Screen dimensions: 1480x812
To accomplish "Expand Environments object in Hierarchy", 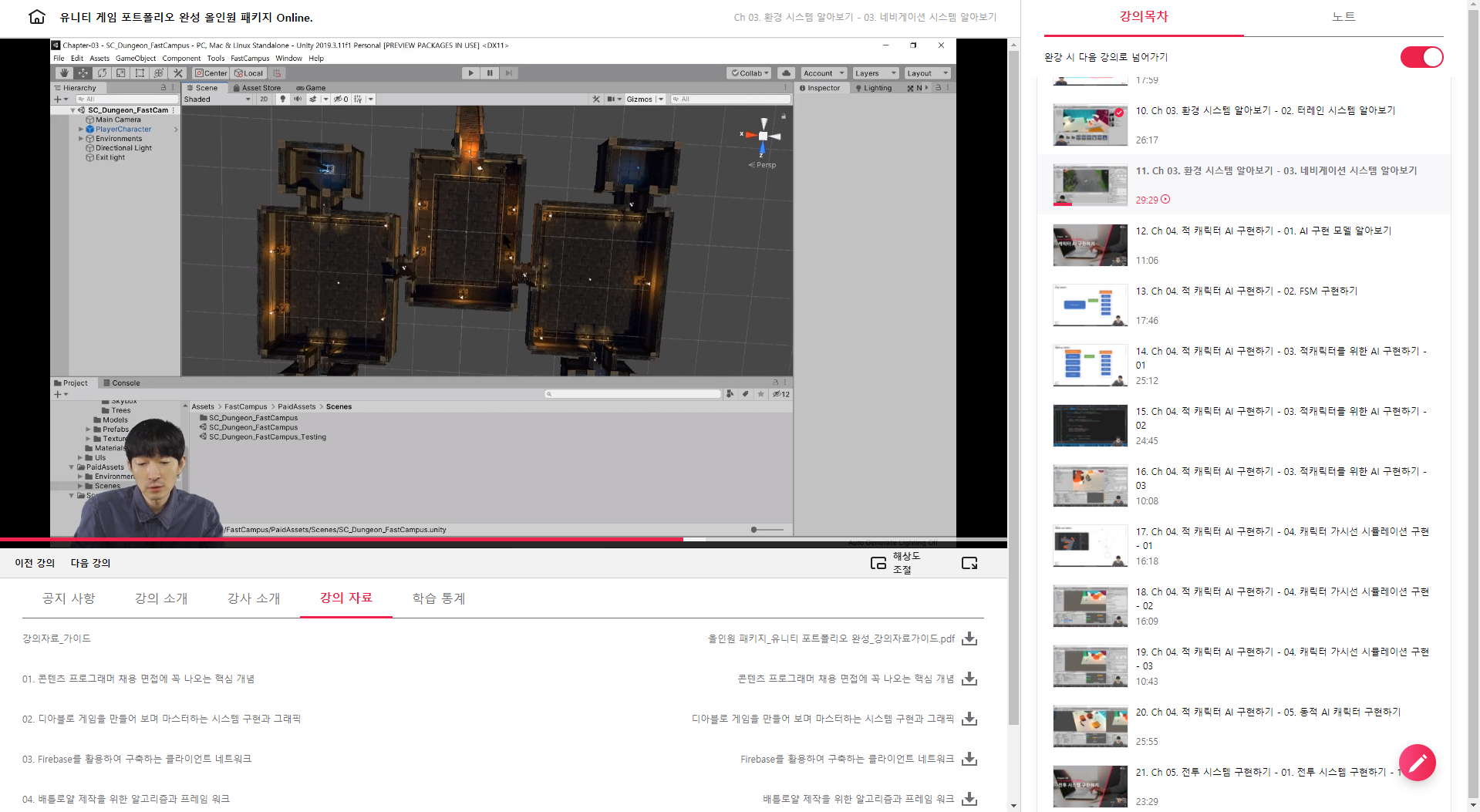I will click(x=80, y=139).
